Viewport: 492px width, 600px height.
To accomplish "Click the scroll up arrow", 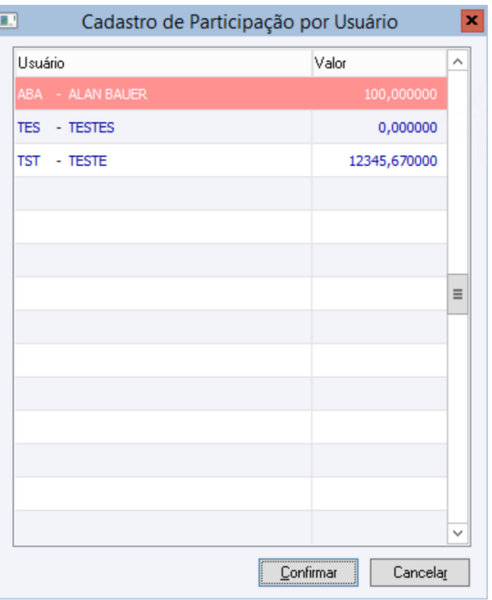I will [x=458, y=62].
